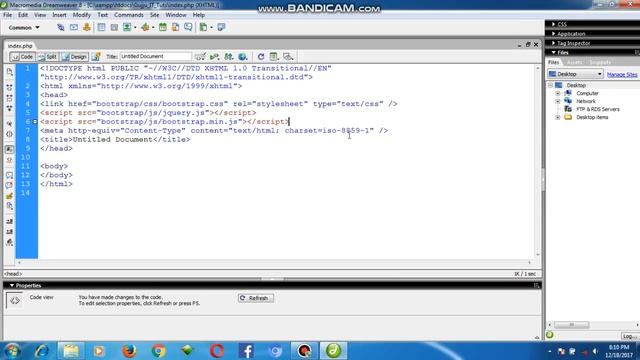Select the index.php document tab
The image size is (640, 360).
click(20, 46)
